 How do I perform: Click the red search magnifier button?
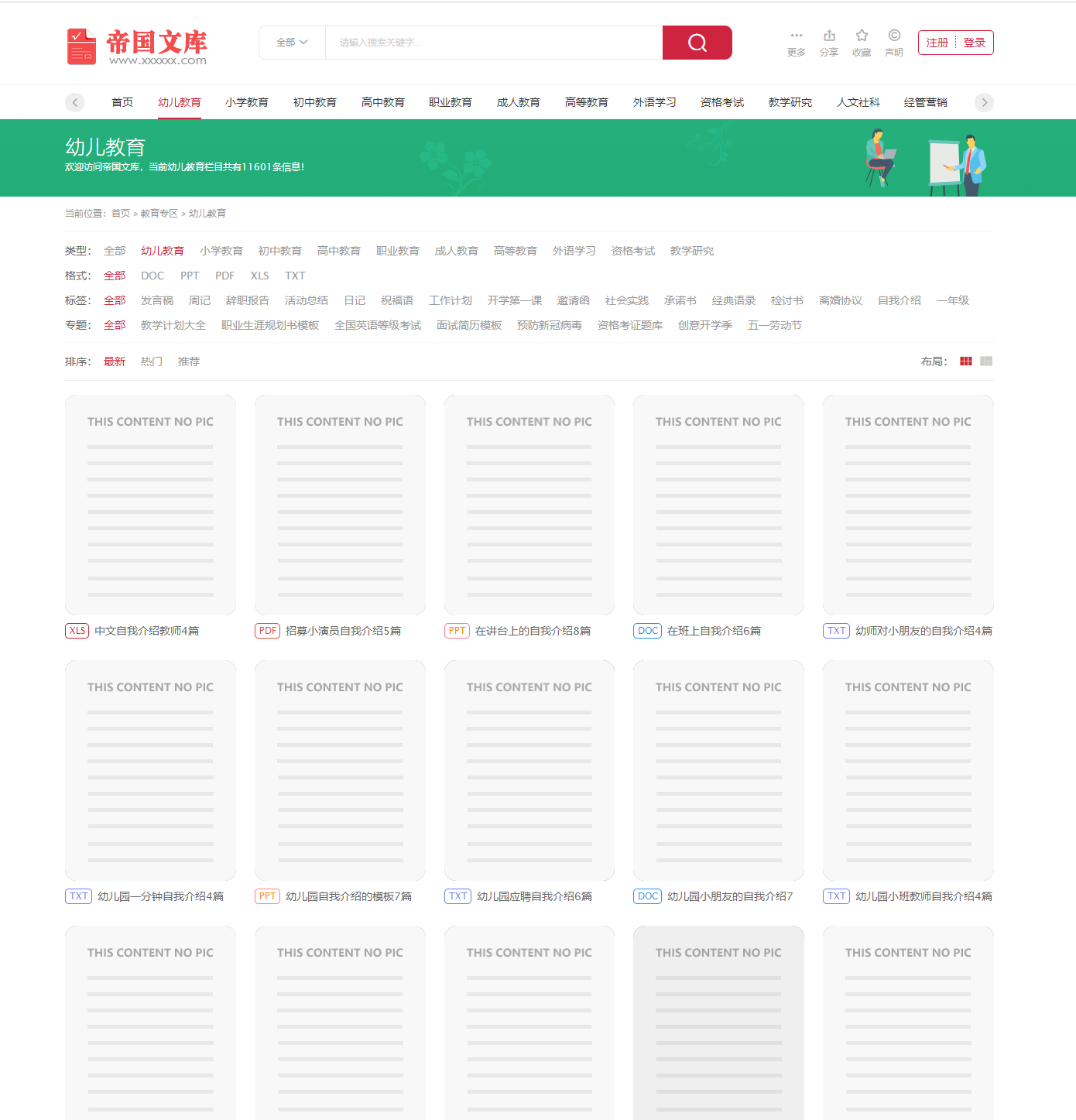tap(697, 43)
